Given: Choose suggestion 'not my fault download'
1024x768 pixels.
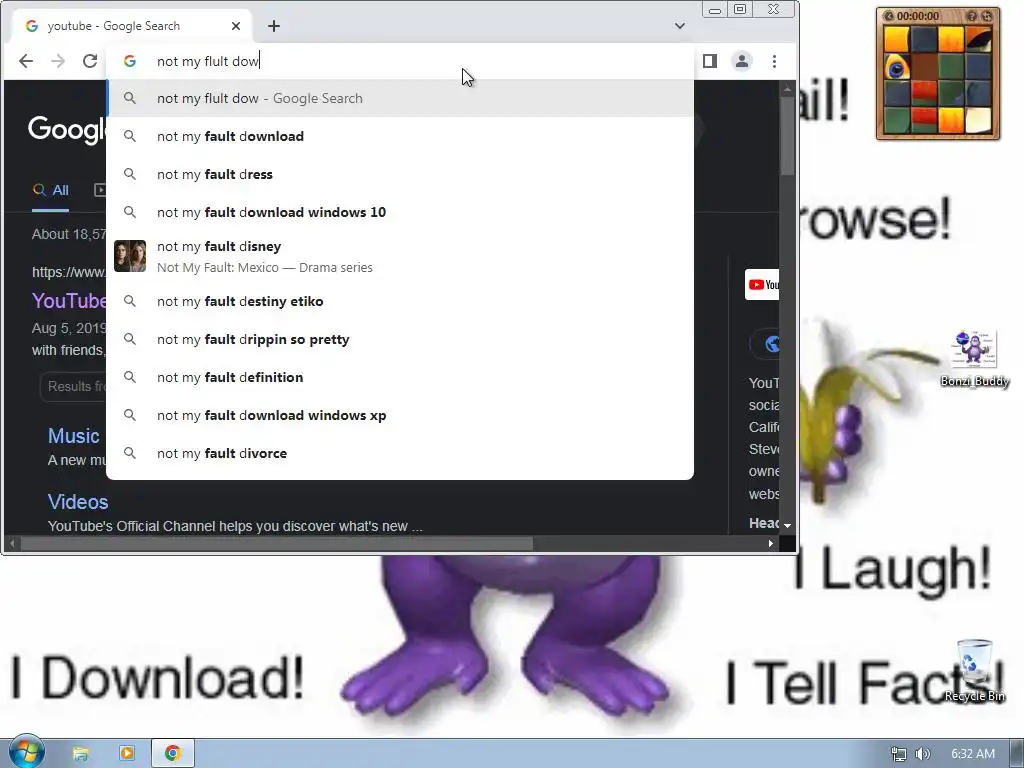Looking at the screenshot, I should point(400,136).
